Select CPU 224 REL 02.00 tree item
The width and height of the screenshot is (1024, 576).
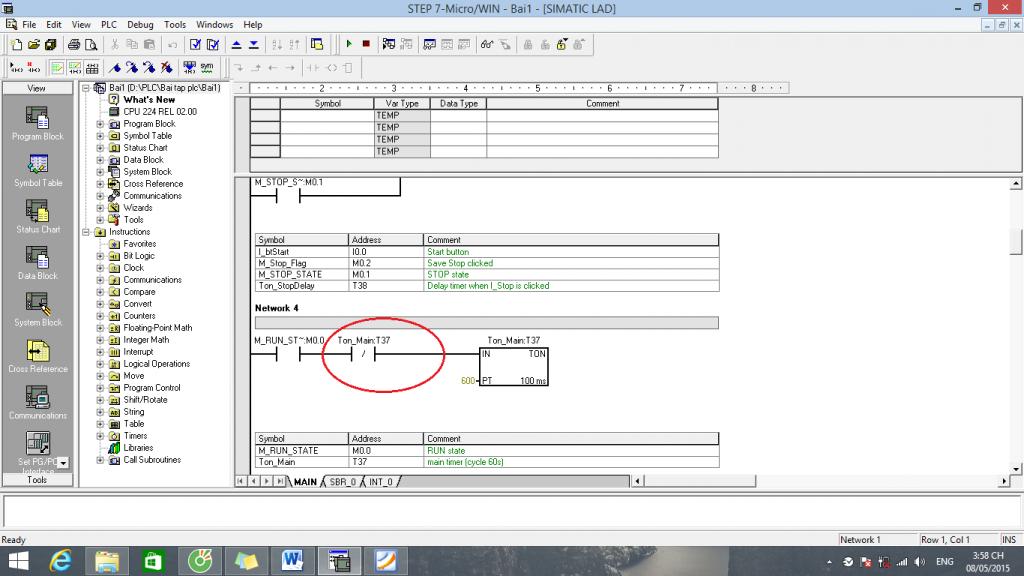(x=160, y=112)
